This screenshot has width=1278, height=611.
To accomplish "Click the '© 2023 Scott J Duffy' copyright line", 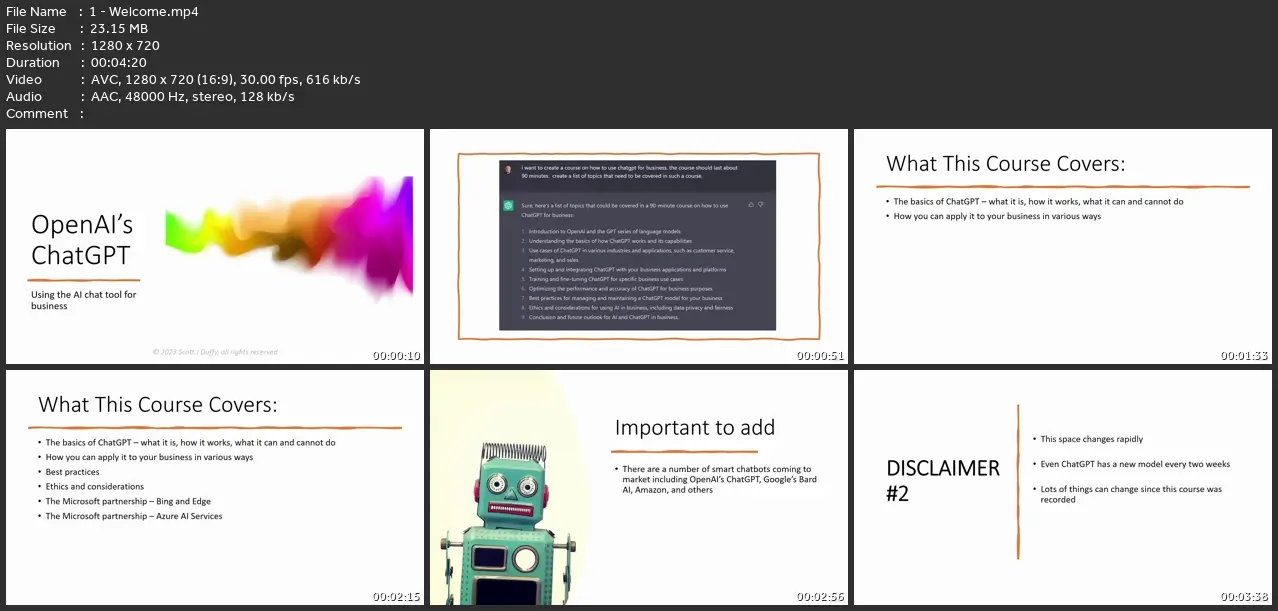I will [x=215, y=352].
